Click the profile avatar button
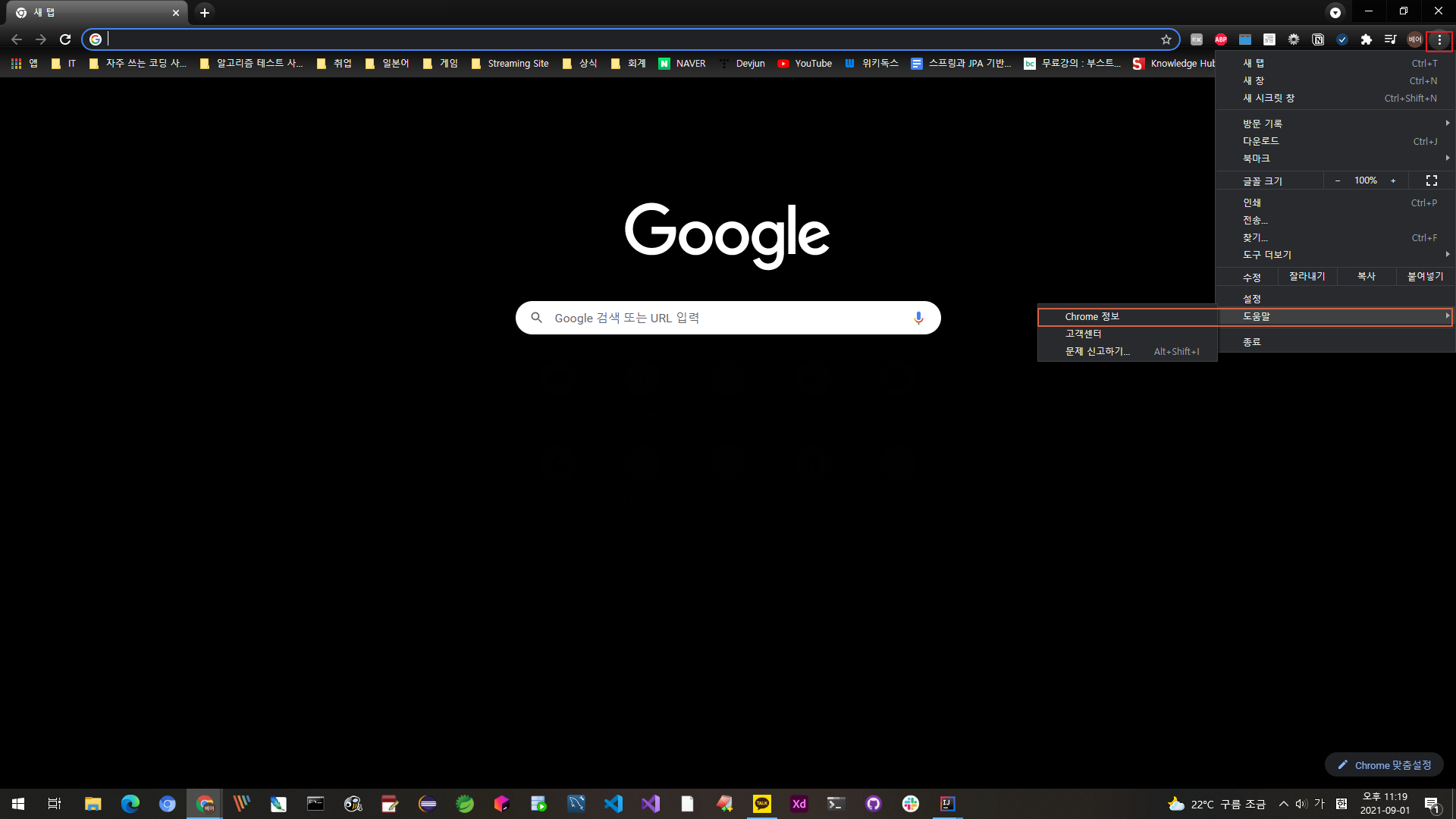This screenshot has height=819, width=1456. click(1415, 39)
